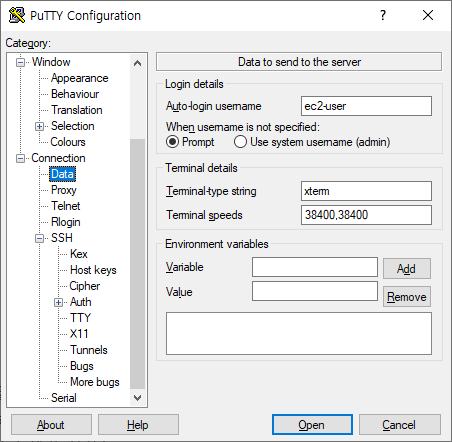This screenshot has height=442, width=452.
Task: Click Remove environment variable button
Action: tap(407, 297)
